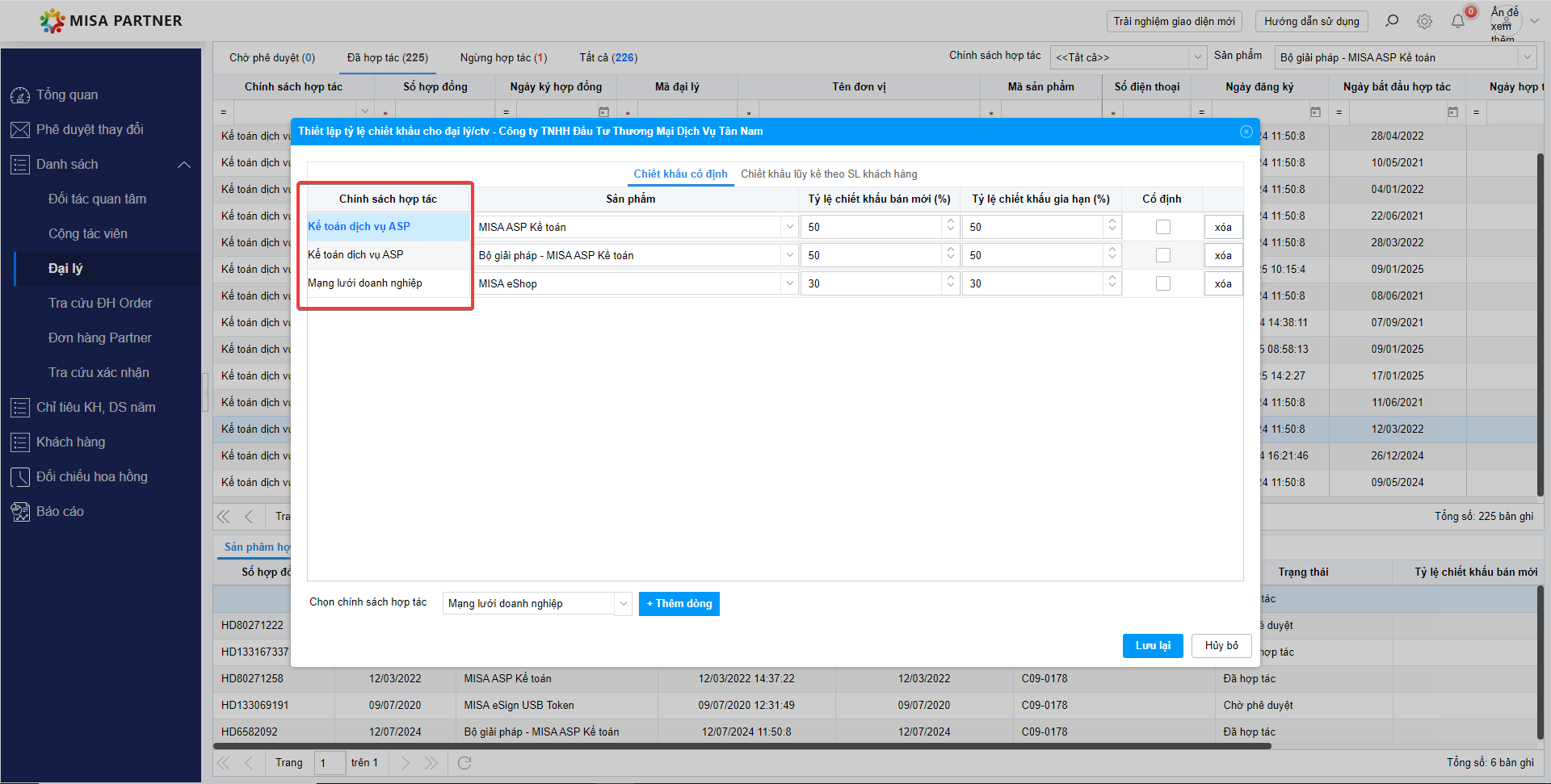The height and width of the screenshot is (784, 1551).
Task: Click the lower grid horizontal scrollbar
Action: 743,746
